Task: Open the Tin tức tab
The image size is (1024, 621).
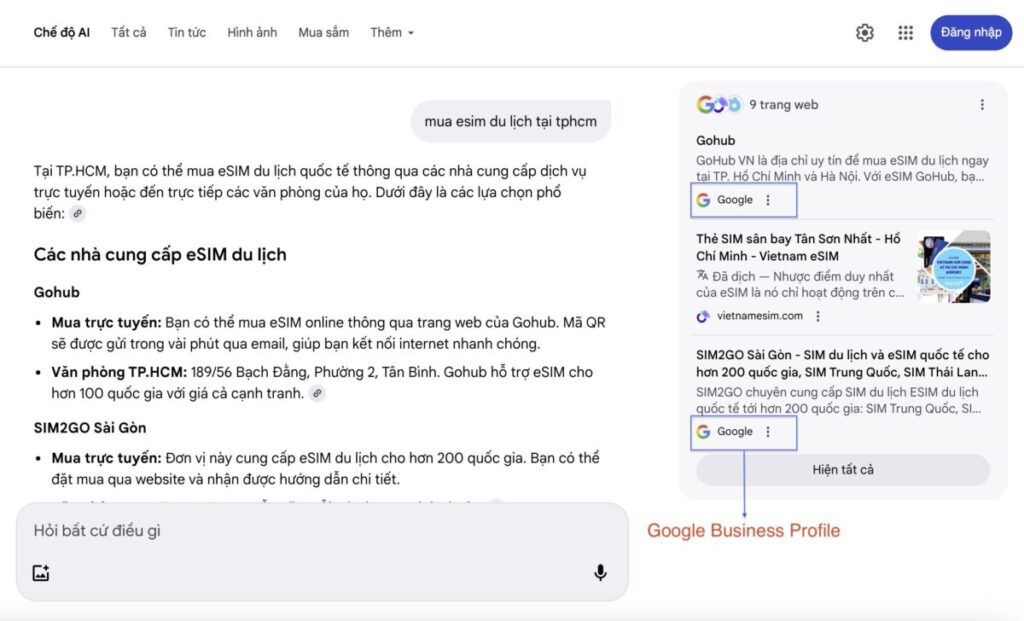Action: (187, 33)
